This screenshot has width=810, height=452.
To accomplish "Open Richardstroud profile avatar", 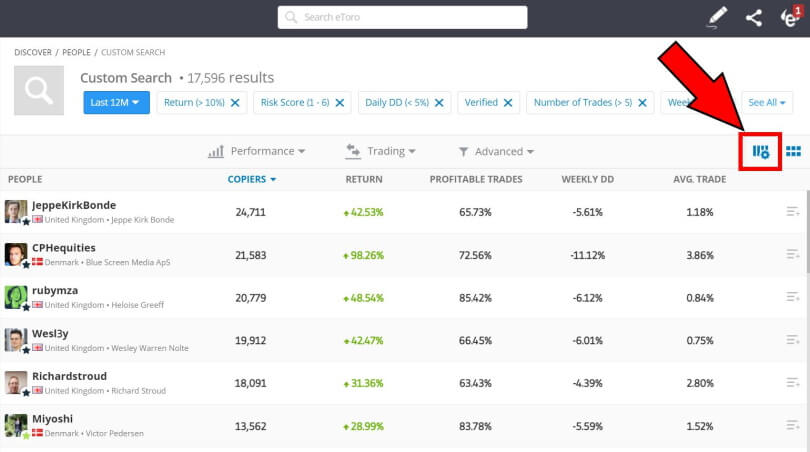I will pos(15,383).
